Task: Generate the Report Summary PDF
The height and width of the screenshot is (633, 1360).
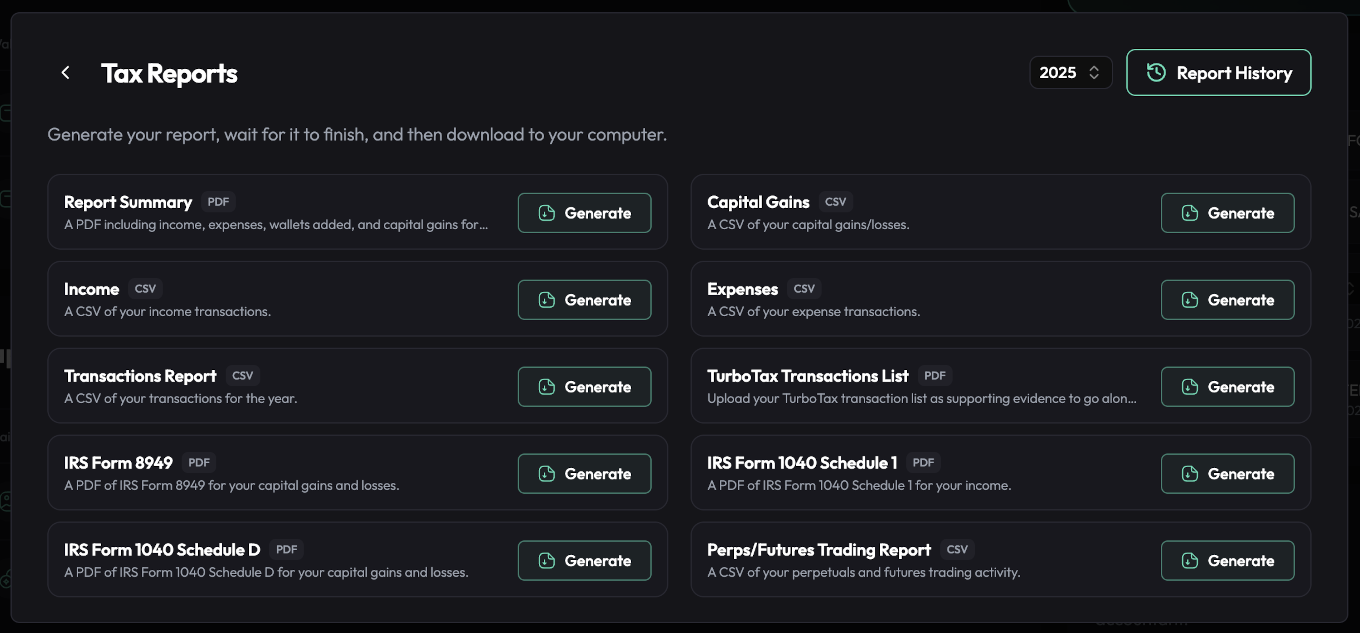Action: [584, 213]
